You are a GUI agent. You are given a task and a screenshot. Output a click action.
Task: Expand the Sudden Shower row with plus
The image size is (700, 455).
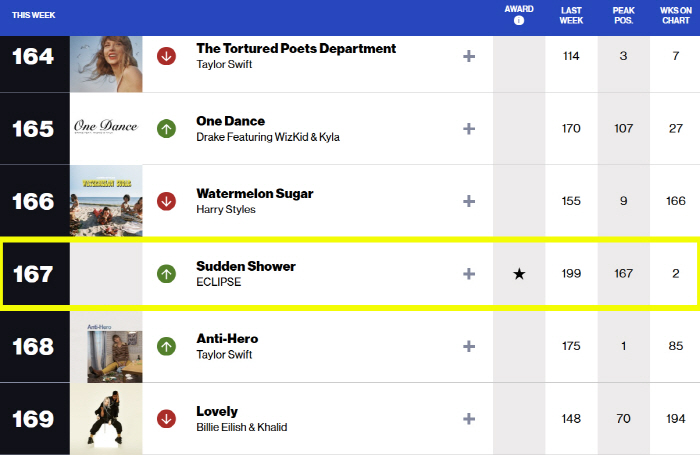point(469,274)
